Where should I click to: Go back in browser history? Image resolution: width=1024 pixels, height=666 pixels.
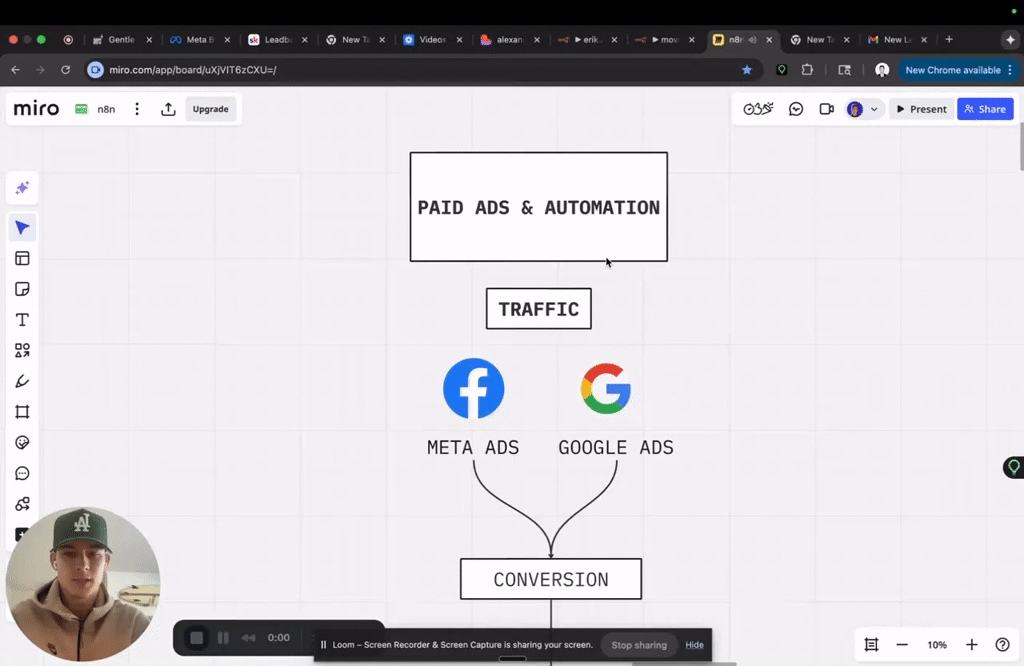[16, 70]
